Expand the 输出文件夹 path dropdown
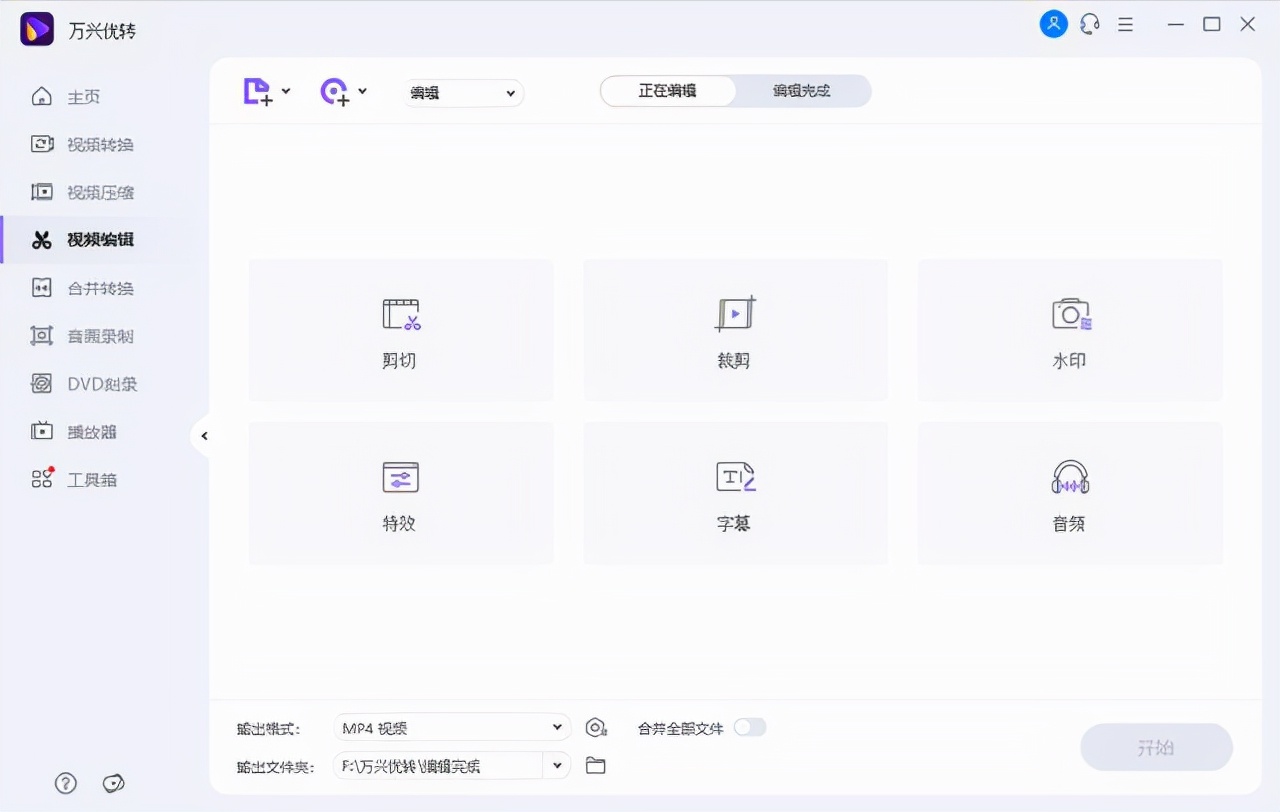This screenshot has width=1280, height=812. pyautogui.click(x=557, y=765)
